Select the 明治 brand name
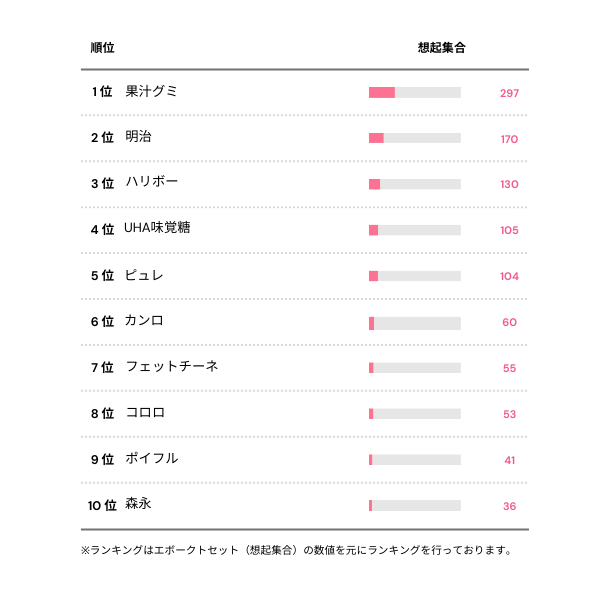600x600 pixels. 139,137
